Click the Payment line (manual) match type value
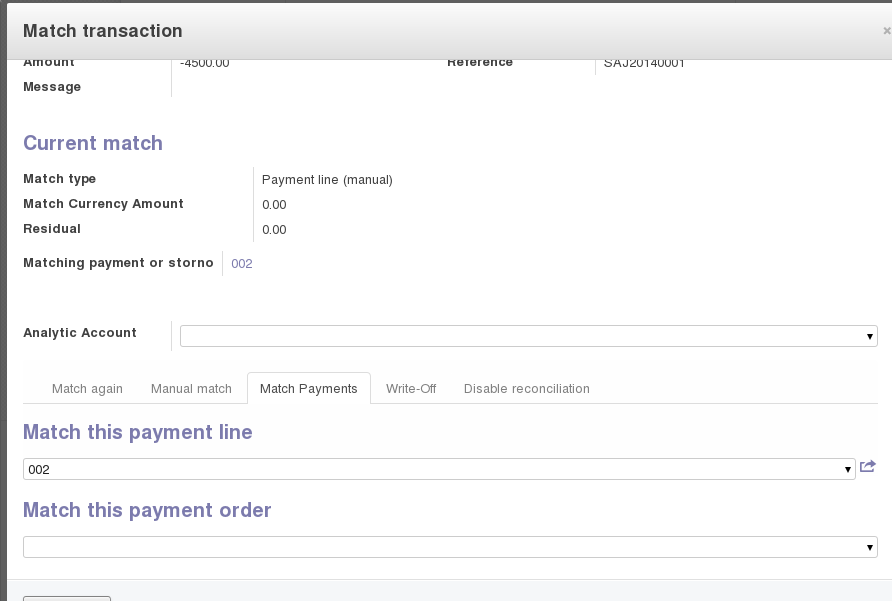The width and height of the screenshot is (892, 601). [327, 180]
